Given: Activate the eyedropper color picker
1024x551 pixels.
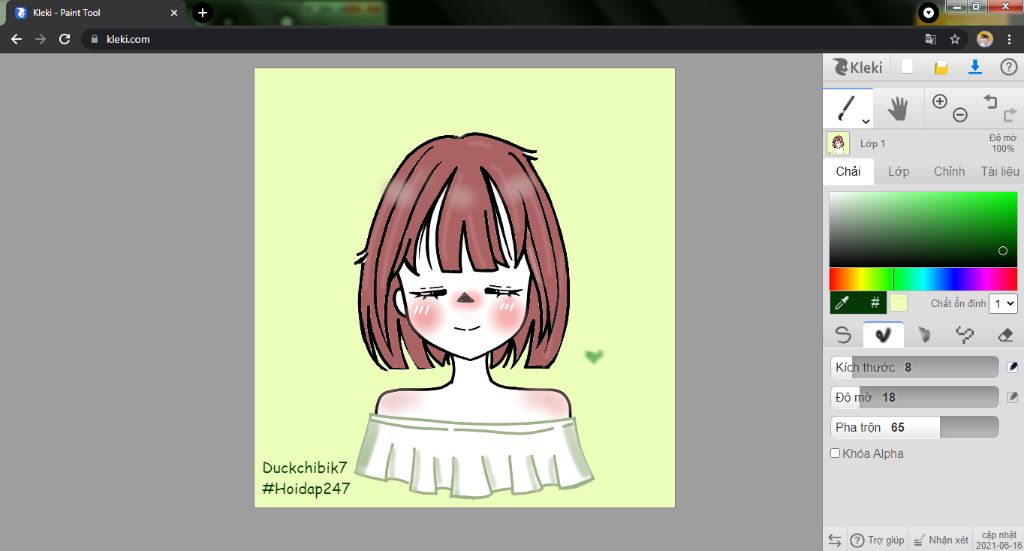Looking at the screenshot, I should point(842,303).
